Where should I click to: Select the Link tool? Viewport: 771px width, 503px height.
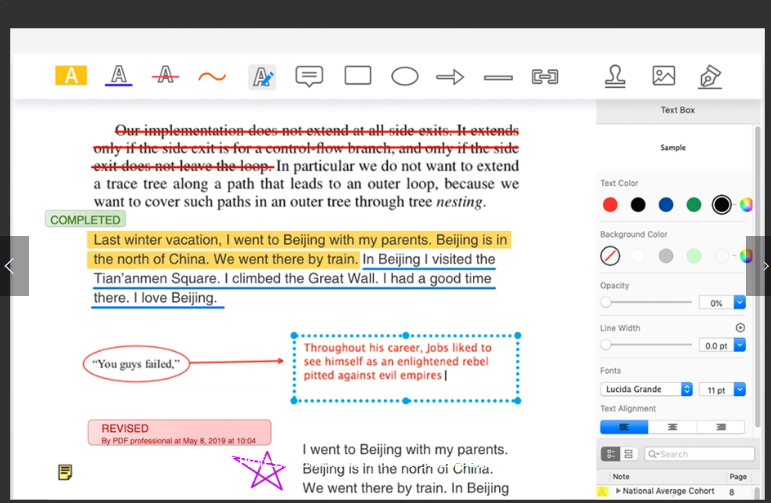545,77
